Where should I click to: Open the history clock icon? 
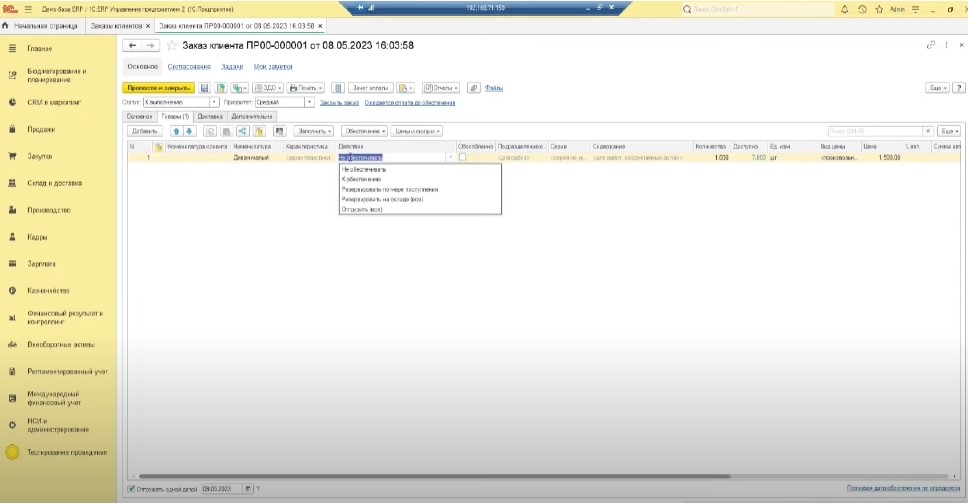click(x=861, y=8)
